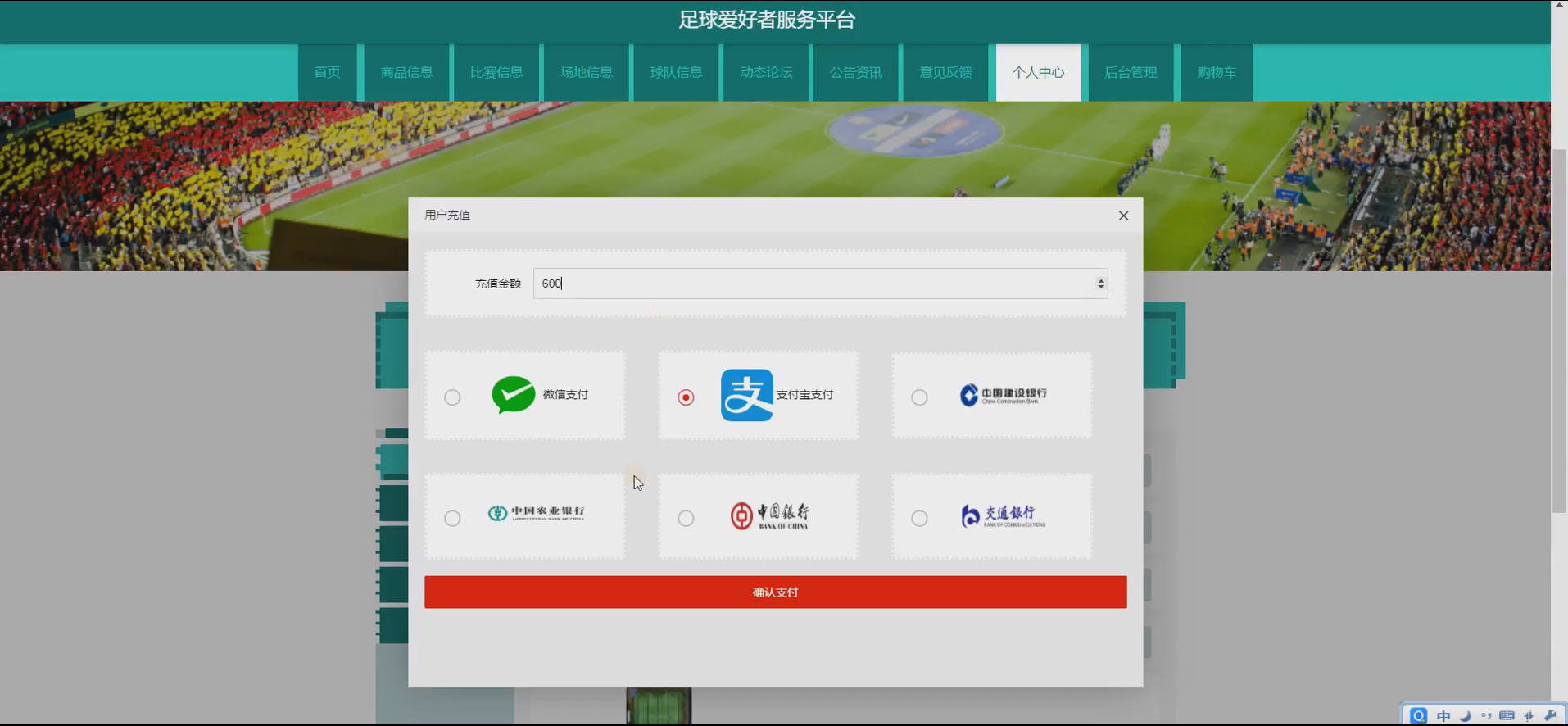Click the 支付宝支付 label text
Screen dimensions: 1568x726
coord(804,395)
